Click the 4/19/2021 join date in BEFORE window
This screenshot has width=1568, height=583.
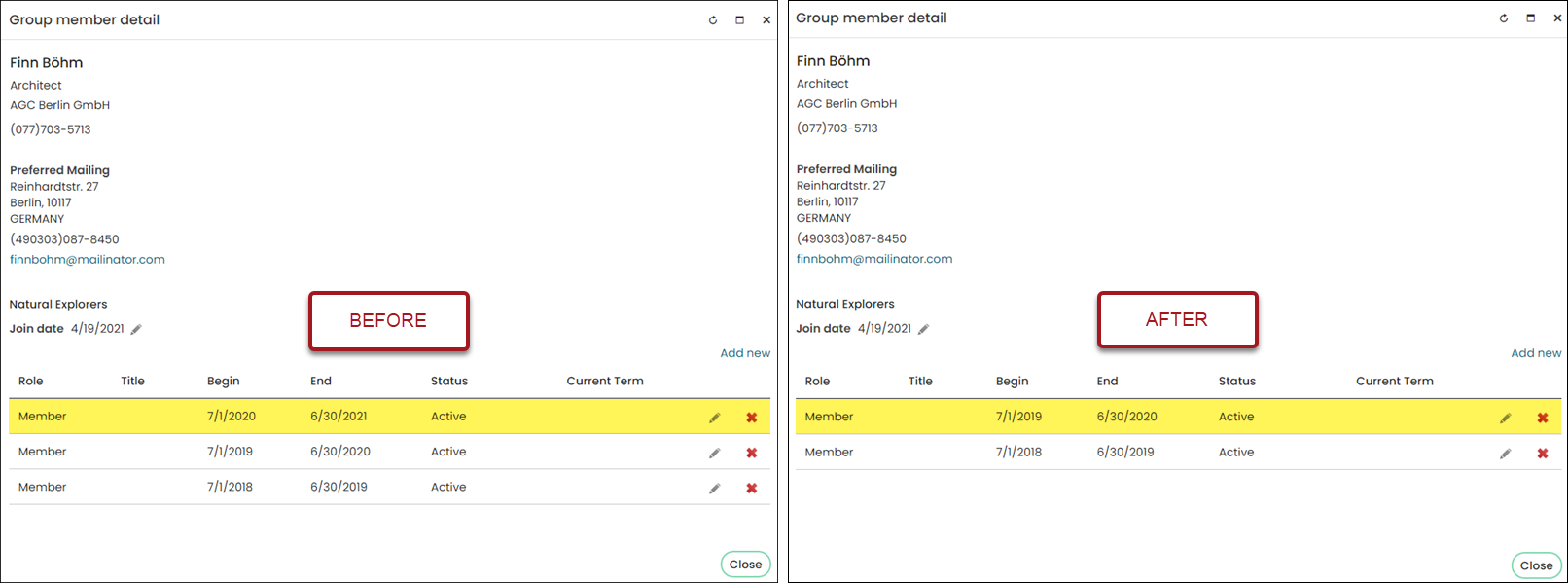[x=97, y=329]
